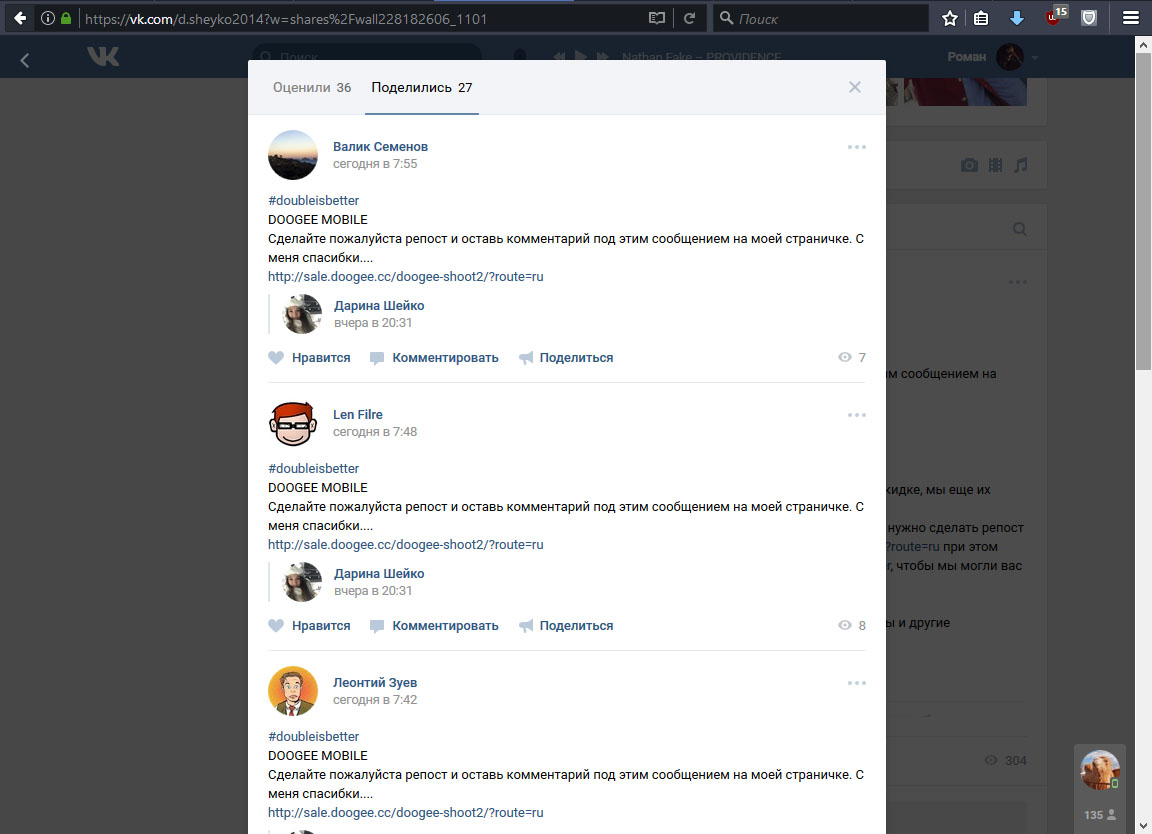The width and height of the screenshot is (1152, 834).
Task: Bookmark this page with the star icon
Action: point(949,18)
